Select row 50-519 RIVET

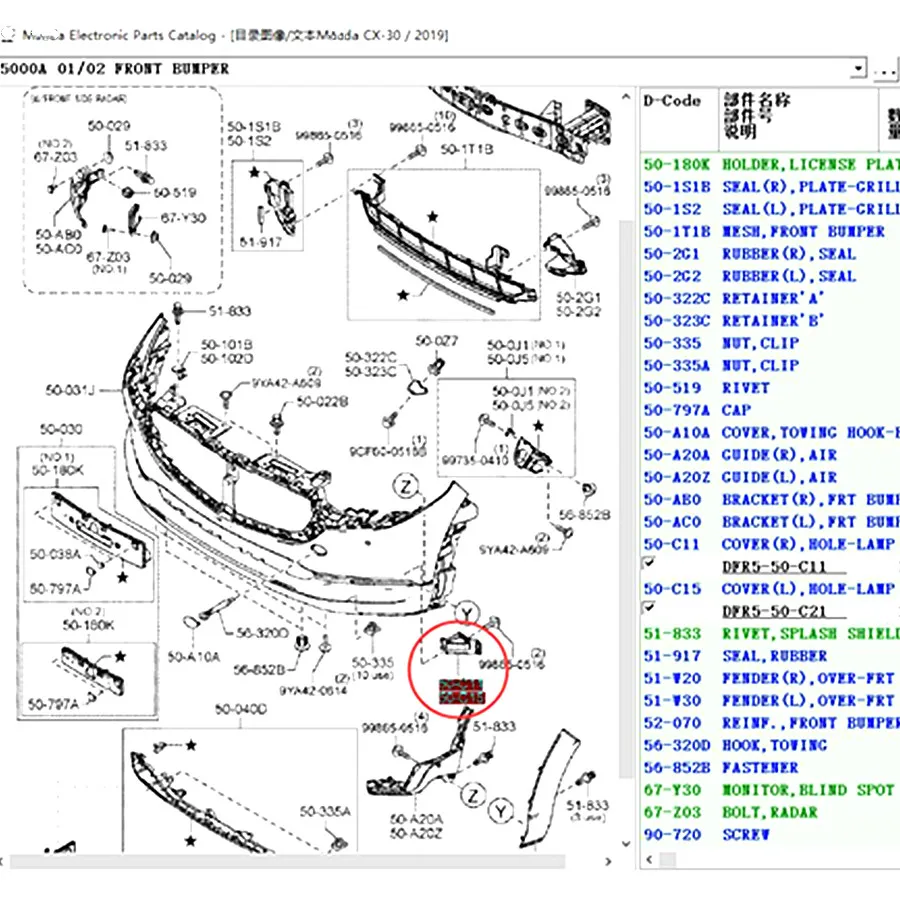(x=770, y=388)
